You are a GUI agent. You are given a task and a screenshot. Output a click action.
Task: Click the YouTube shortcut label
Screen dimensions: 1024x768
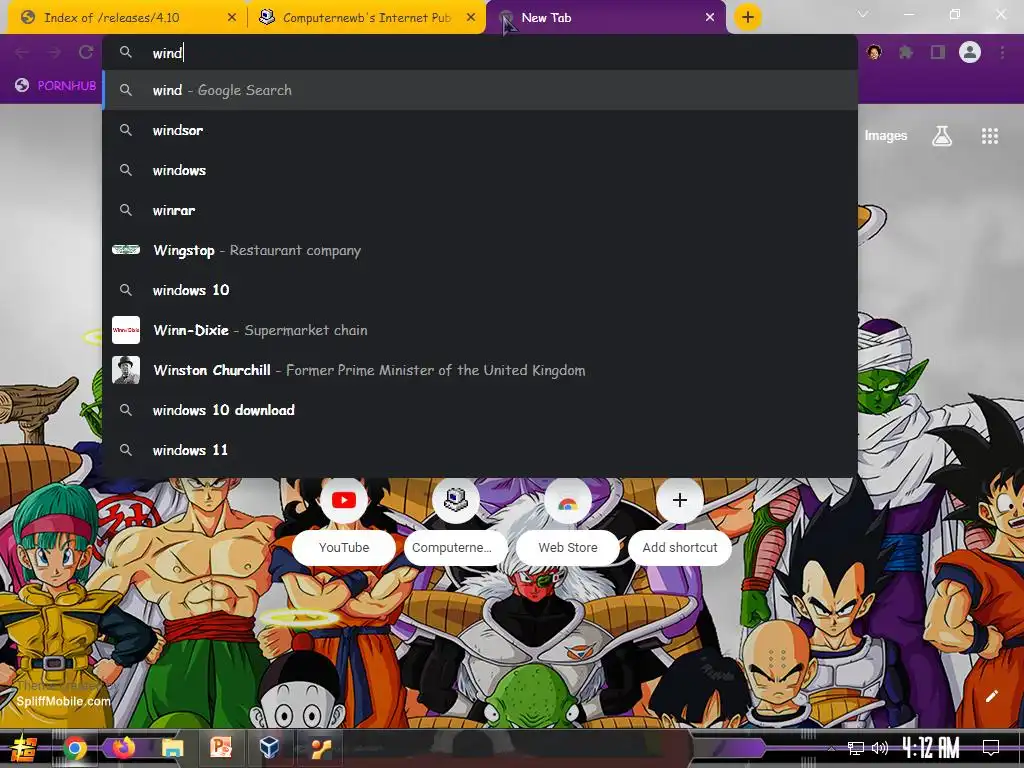coord(344,547)
